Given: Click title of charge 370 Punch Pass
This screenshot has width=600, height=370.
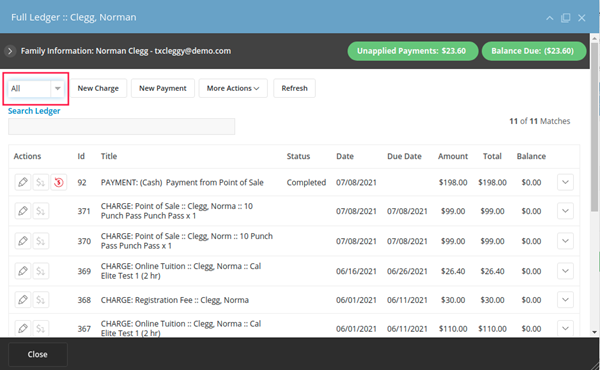Looking at the screenshot, I should point(187,241).
